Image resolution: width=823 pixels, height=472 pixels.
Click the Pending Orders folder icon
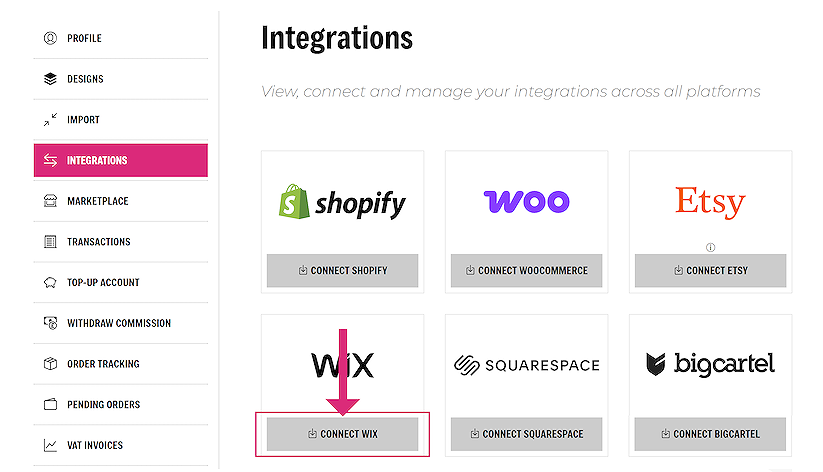point(50,405)
